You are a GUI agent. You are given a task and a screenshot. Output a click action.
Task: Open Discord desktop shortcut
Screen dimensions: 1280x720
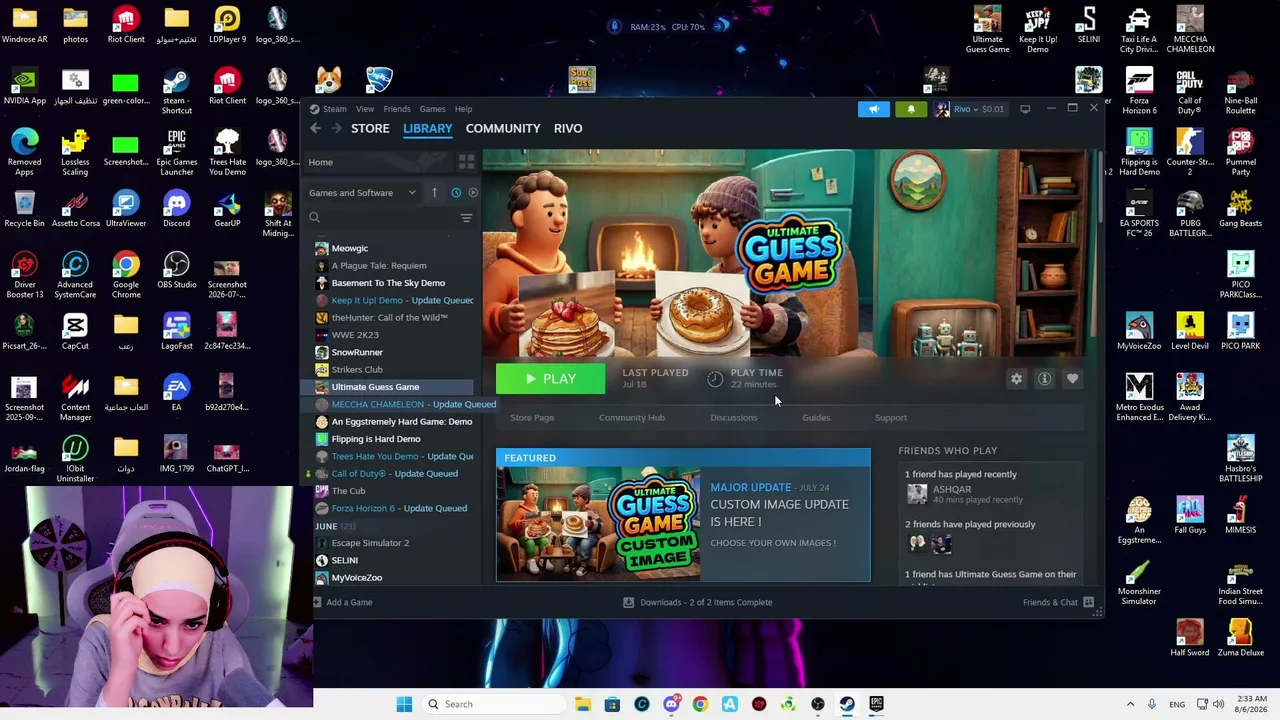[176, 209]
